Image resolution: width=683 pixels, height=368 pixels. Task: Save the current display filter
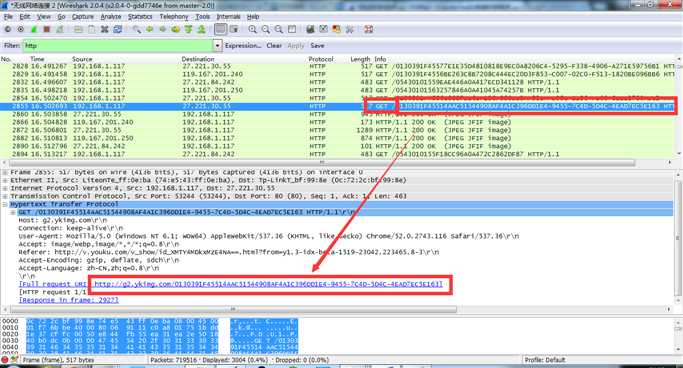click(317, 45)
